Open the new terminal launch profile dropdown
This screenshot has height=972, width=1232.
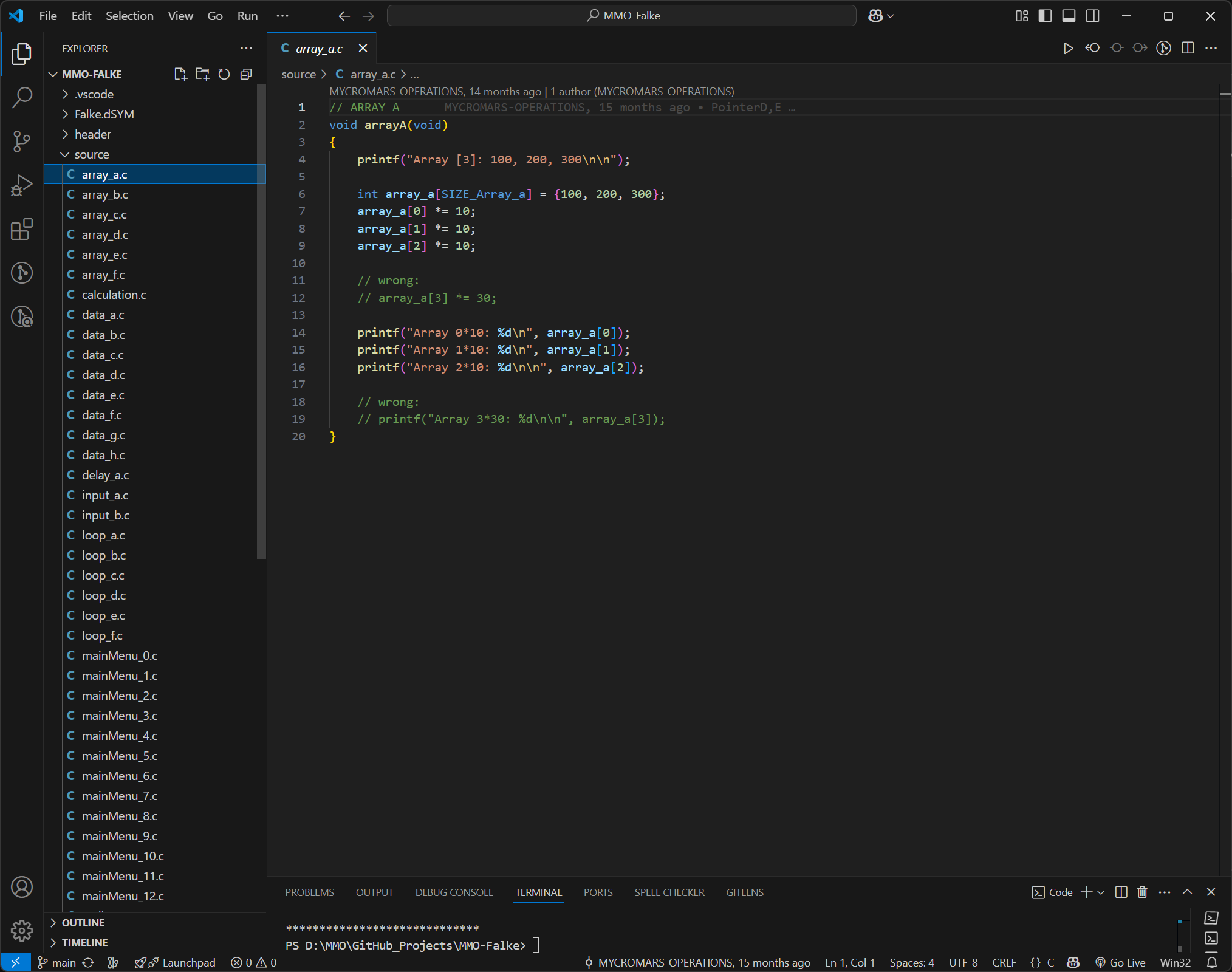point(1101,892)
